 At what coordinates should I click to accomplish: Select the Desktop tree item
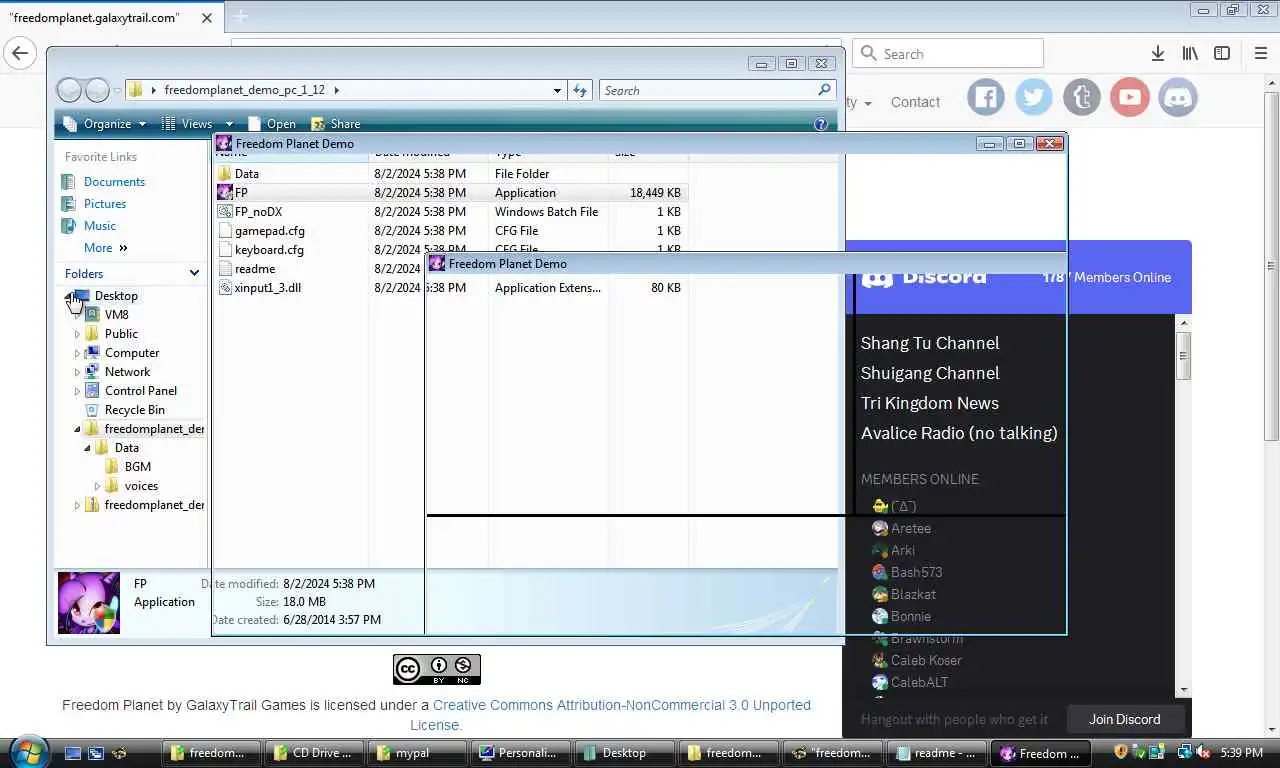coord(116,296)
